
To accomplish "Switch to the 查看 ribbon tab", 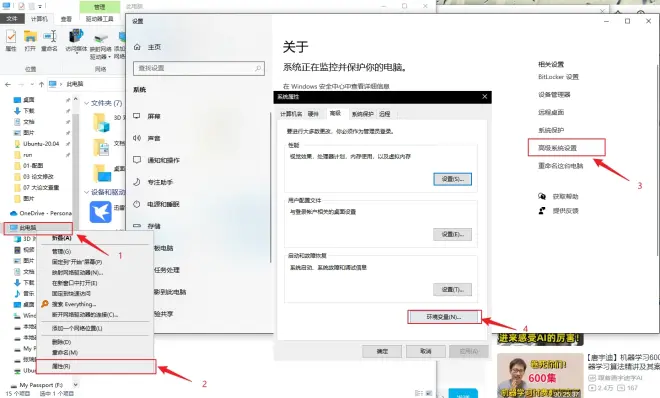I will click(x=66, y=19).
